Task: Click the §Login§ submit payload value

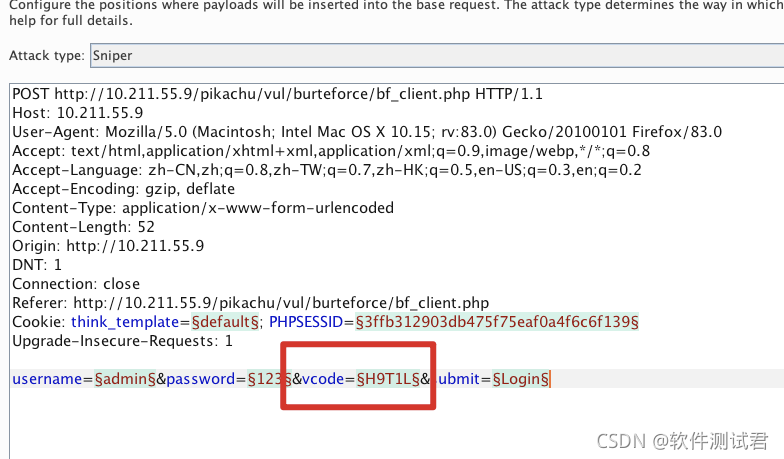Action: pyautogui.click(x=521, y=379)
